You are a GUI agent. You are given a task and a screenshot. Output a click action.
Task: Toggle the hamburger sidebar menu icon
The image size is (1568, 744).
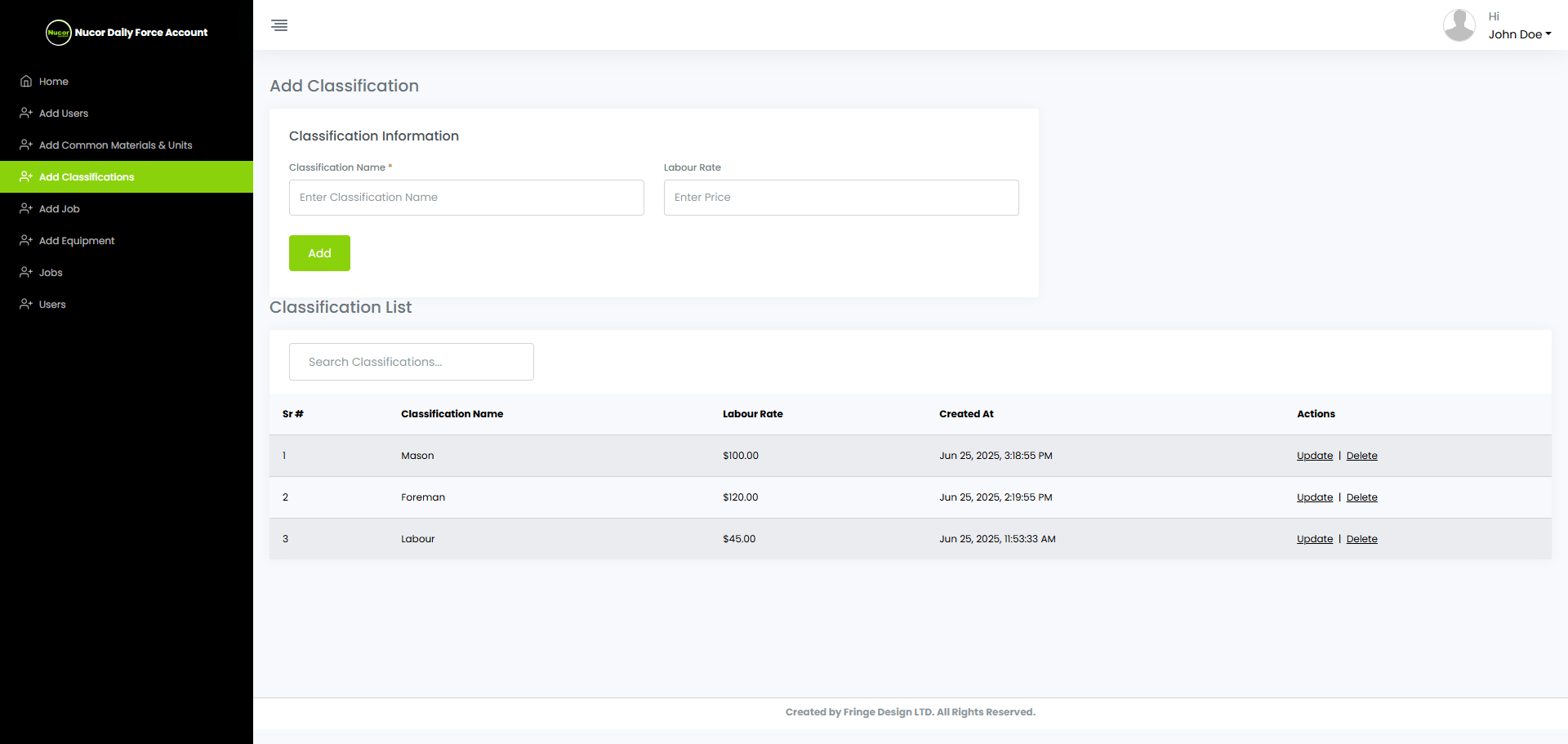(279, 25)
